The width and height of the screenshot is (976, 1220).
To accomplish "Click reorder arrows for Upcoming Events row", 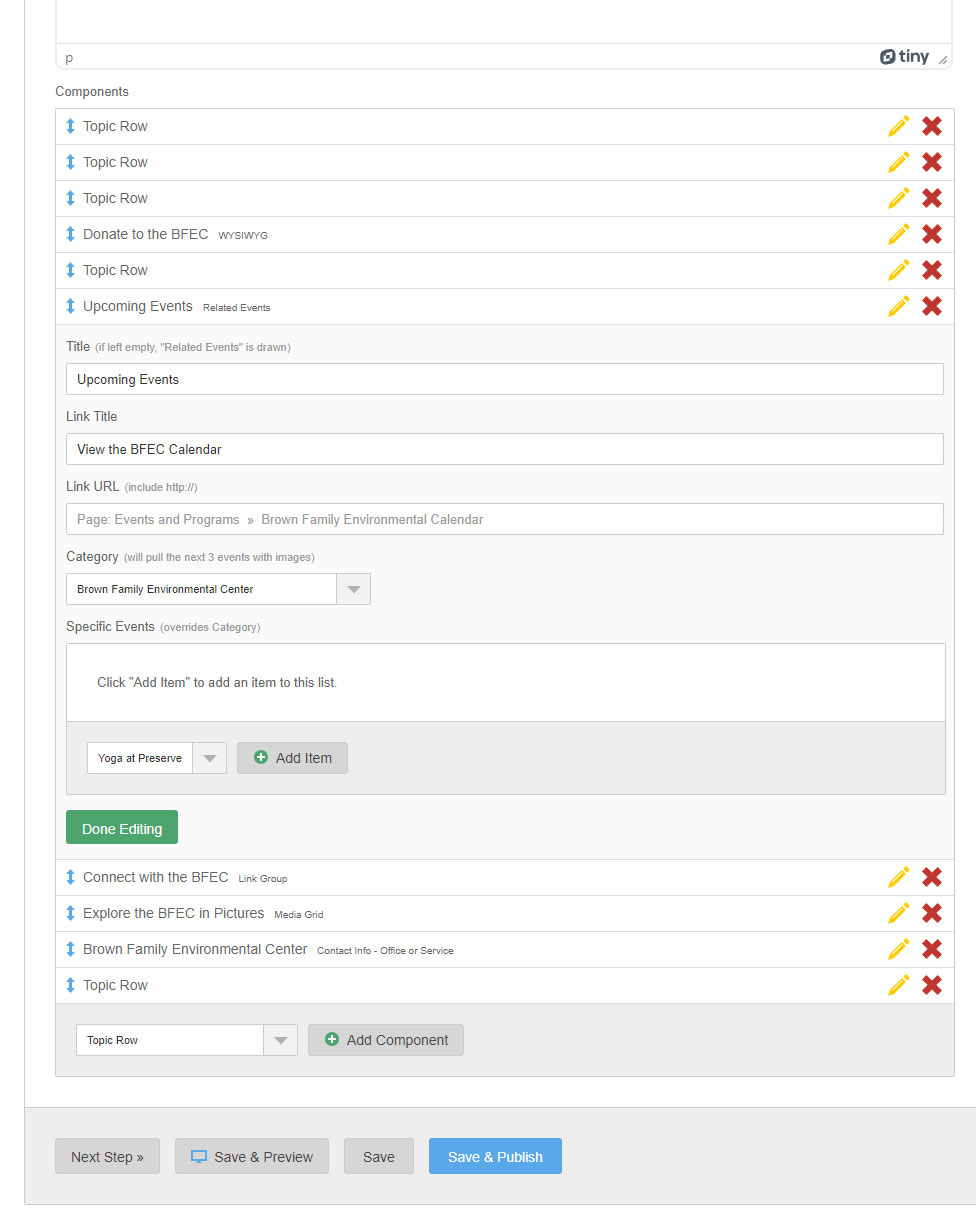I will click(x=70, y=306).
